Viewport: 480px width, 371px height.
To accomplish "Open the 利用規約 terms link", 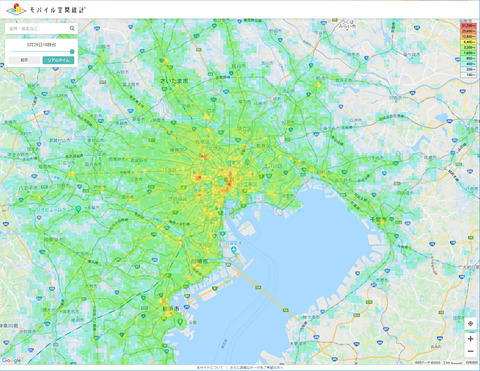I will (x=472, y=363).
